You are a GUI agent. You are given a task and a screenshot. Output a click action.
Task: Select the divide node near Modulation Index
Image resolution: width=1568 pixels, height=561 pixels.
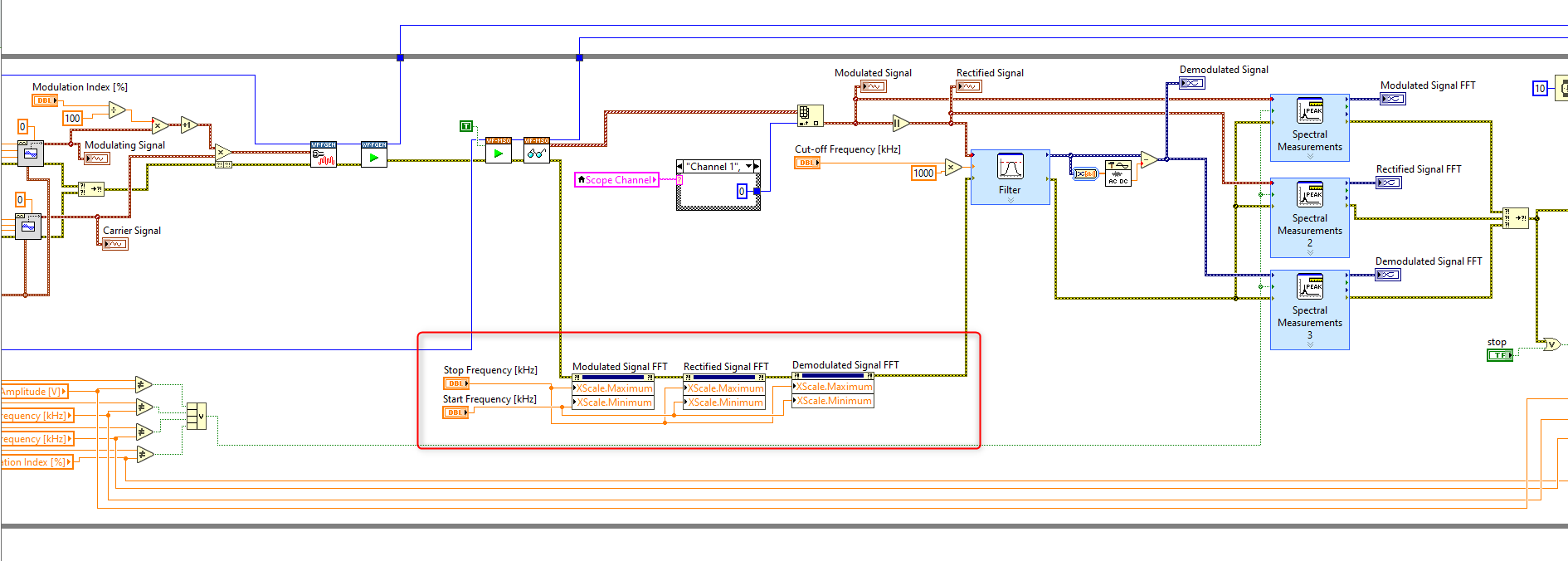(117, 110)
